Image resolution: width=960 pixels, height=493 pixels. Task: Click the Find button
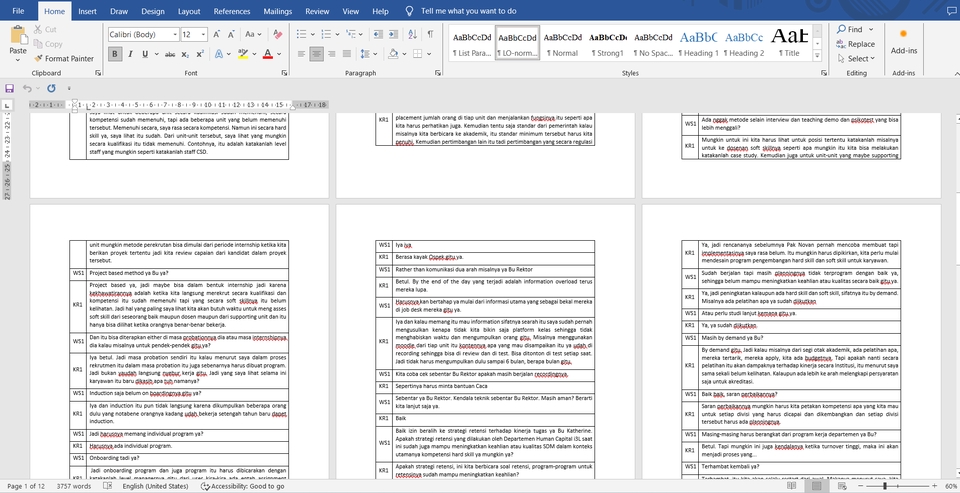point(850,29)
